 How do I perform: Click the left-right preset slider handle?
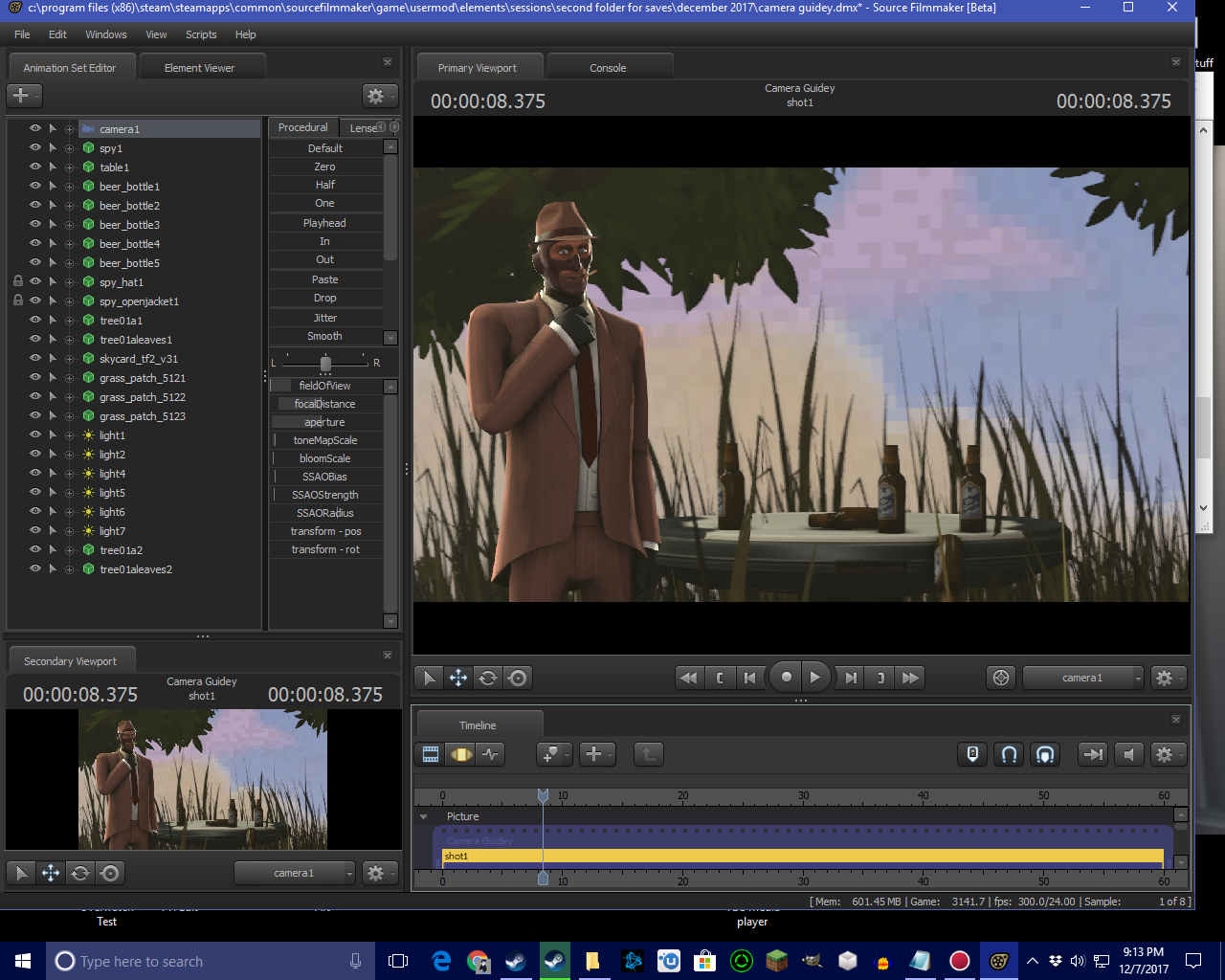[x=325, y=364]
